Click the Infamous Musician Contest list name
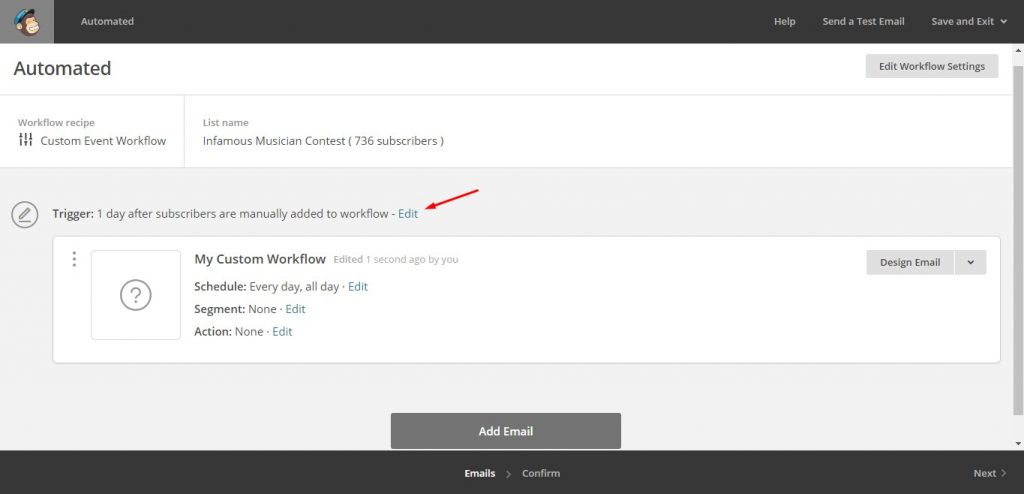This screenshot has height=494, width=1024. [323, 140]
